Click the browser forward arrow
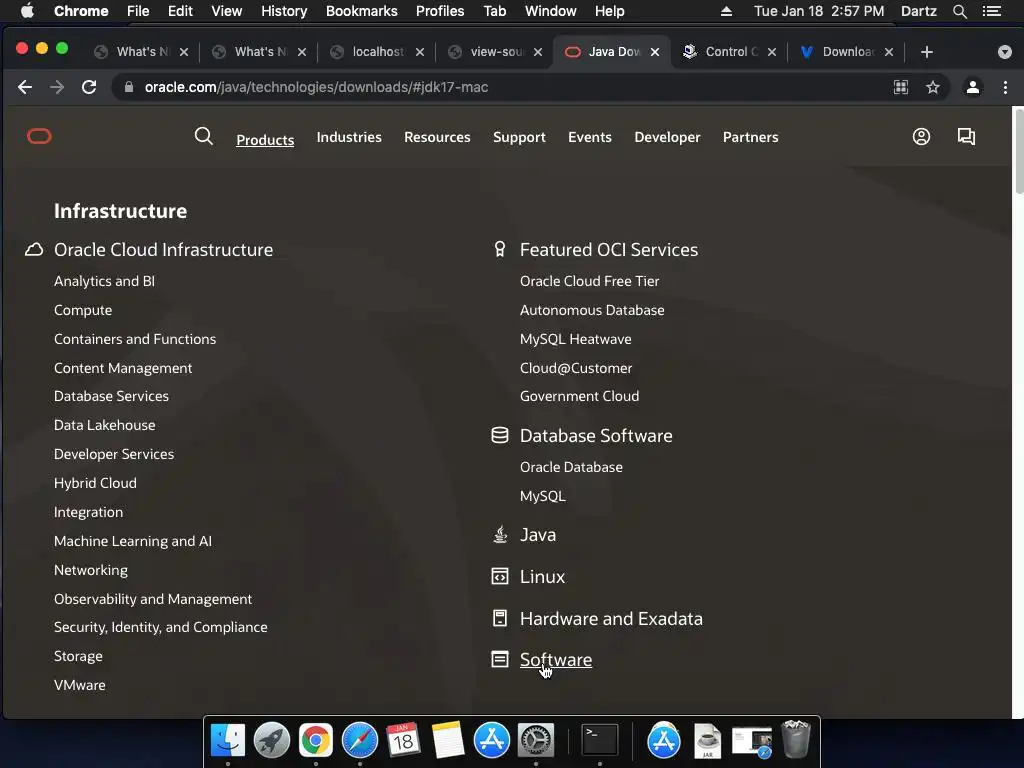Viewport: 1024px width, 768px height. tap(57, 87)
